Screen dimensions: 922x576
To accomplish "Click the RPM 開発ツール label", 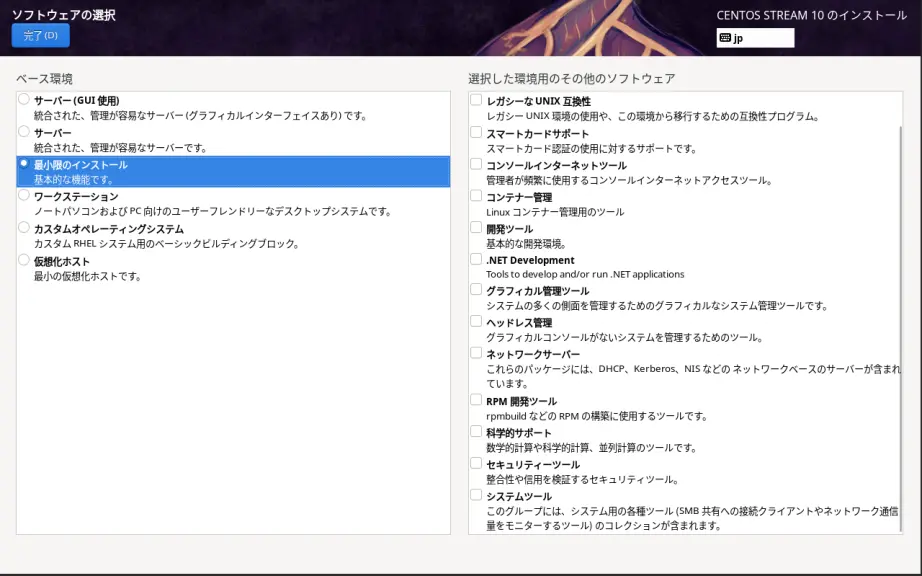I will point(521,401).
